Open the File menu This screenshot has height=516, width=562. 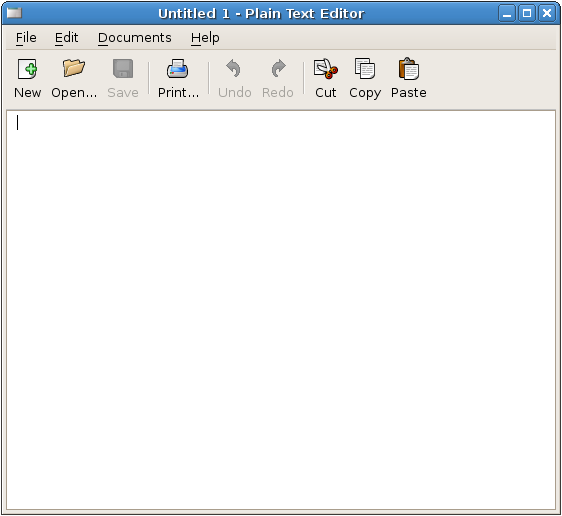(26, 38)
